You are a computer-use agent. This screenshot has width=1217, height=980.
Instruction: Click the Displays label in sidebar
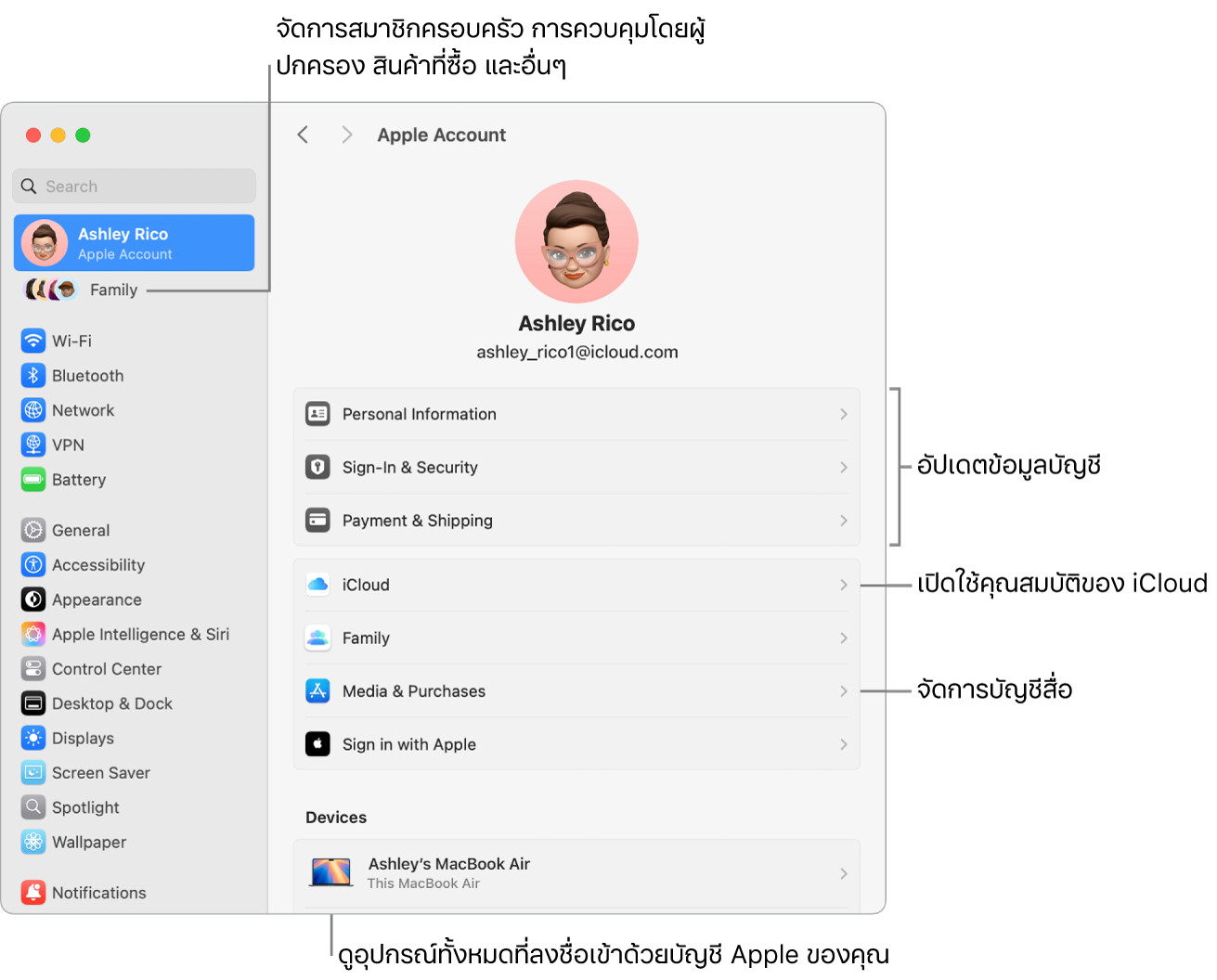click(x=83, y=738)
